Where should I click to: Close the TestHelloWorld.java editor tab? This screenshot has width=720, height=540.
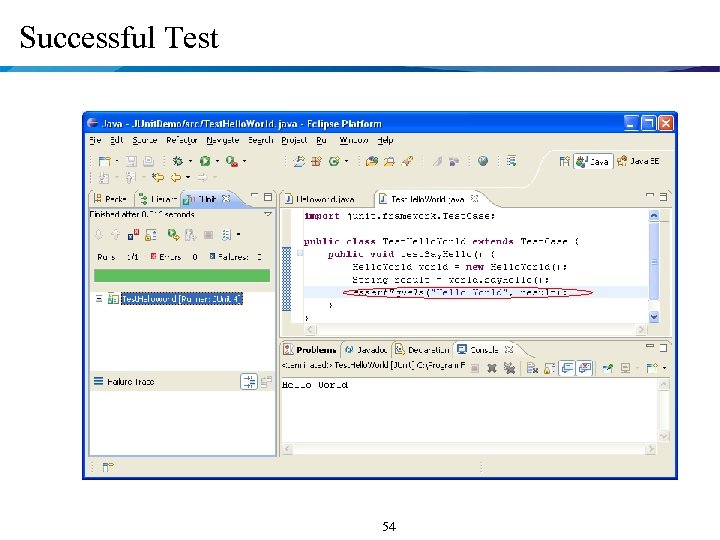(x=475, y=198)
